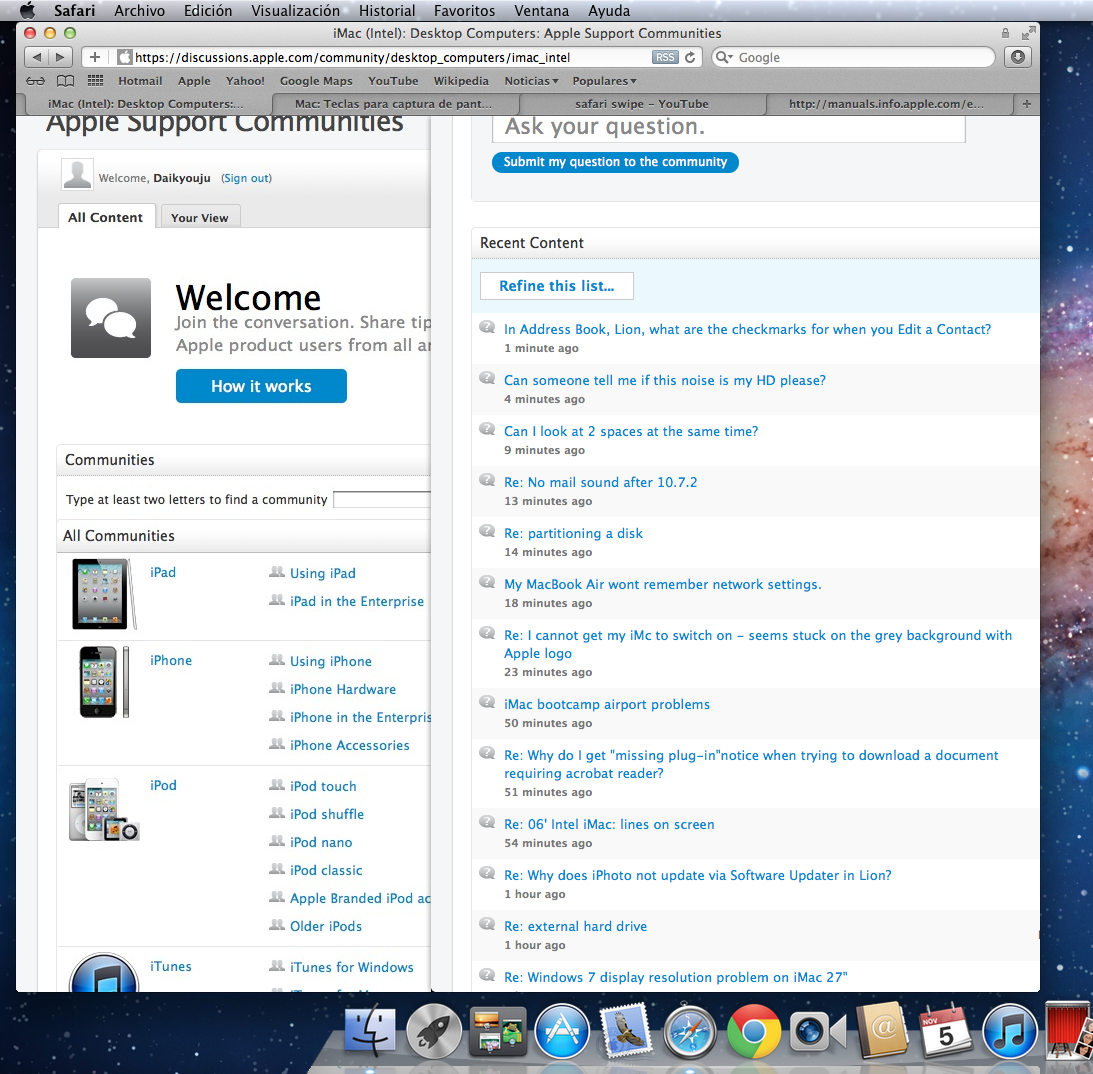The image size is (1093, 1074).
Task: Click the Wikipedia bookmark
Action: pos(461,81)
